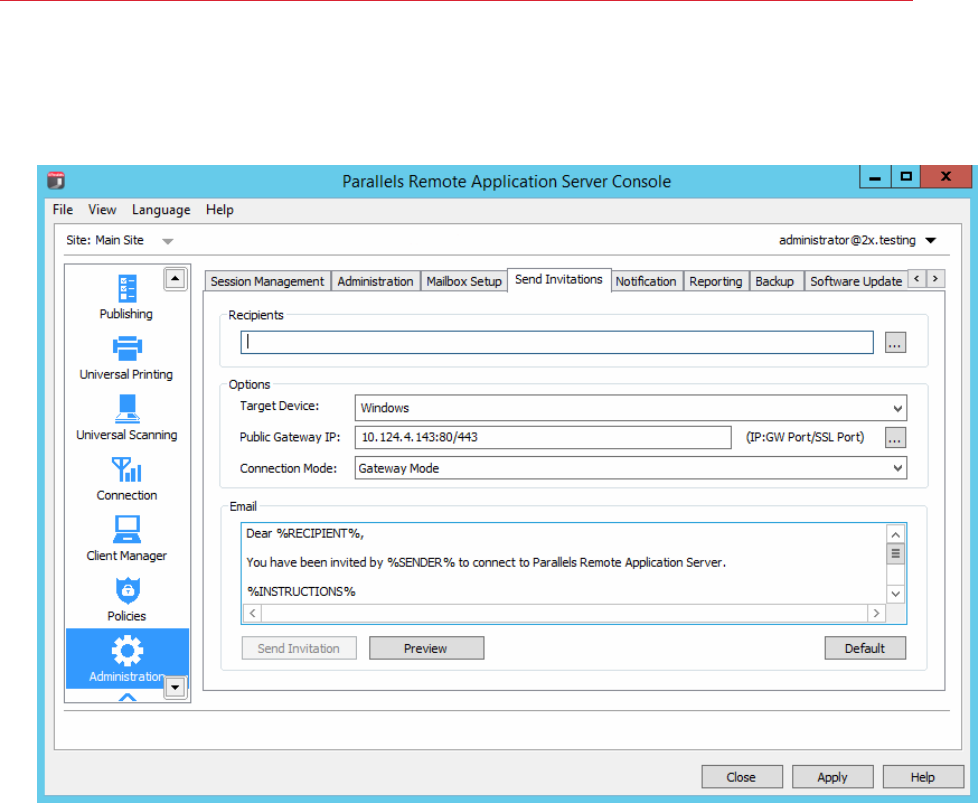Open Public Gateway IP ellipsis button
Screen dimensions: 978x803
(x=895, y=438)
